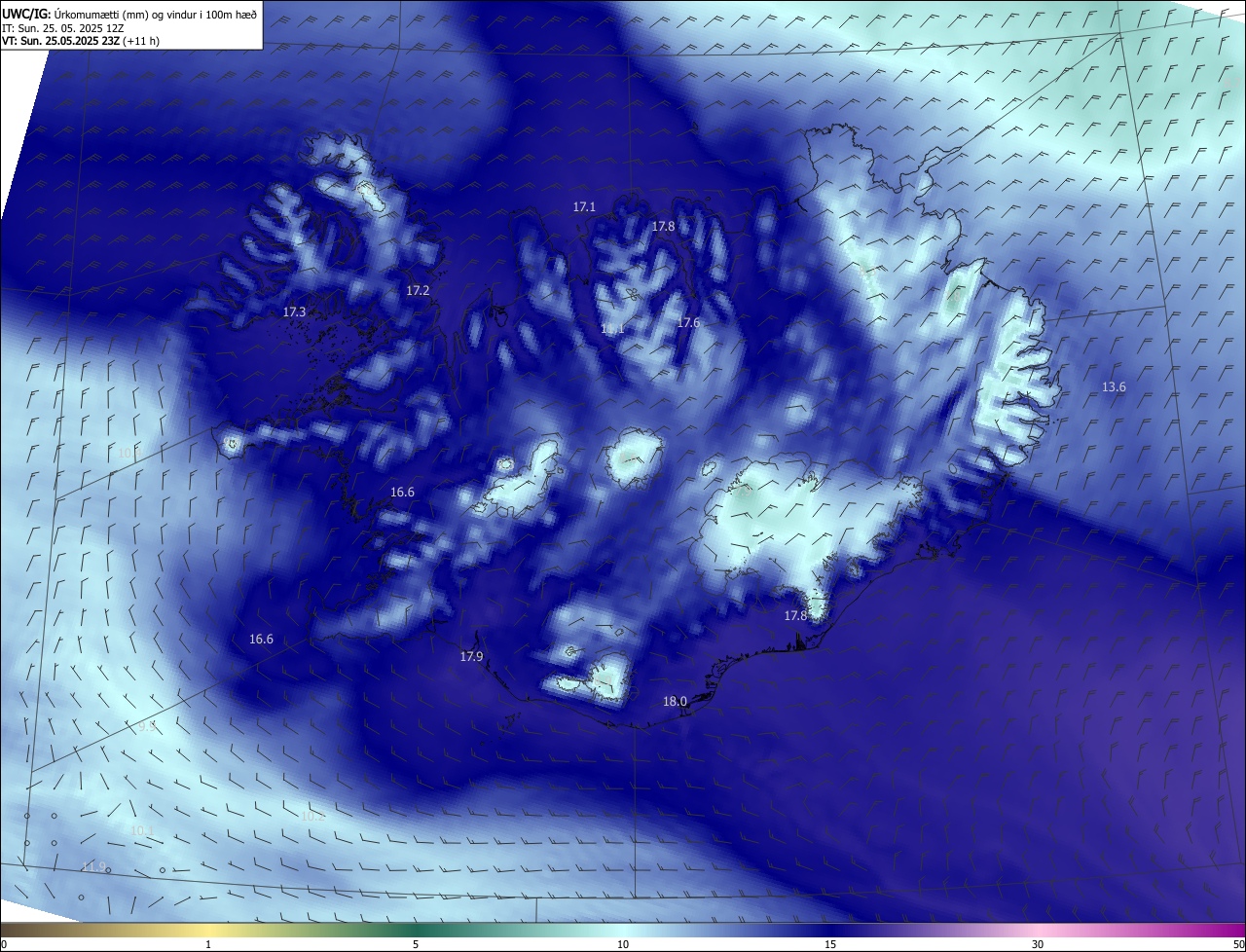This screenshot has height=952, width=1246.
Task: Click the 10 tick on the color scale
Action: click(623, 945)
